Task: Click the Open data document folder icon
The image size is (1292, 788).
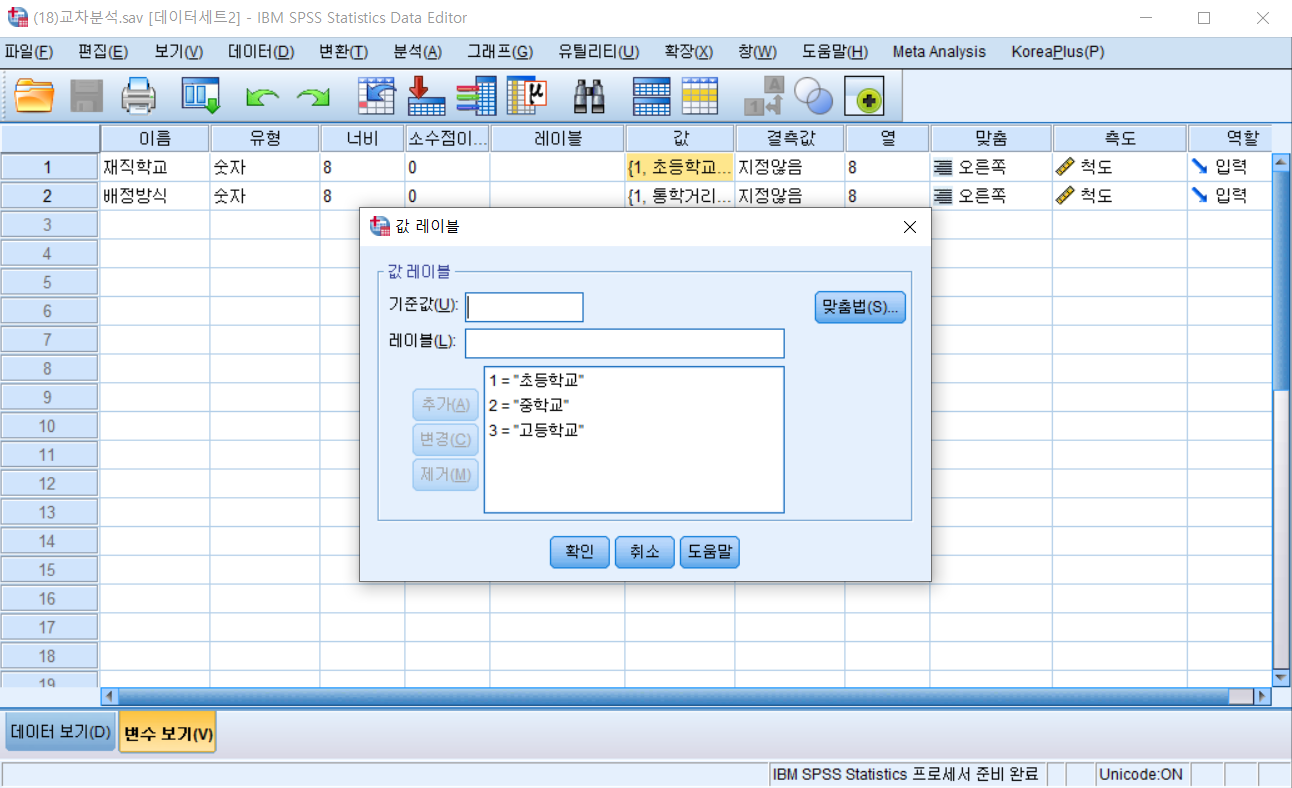Action: pyautogui.click(x=35, y=97)
